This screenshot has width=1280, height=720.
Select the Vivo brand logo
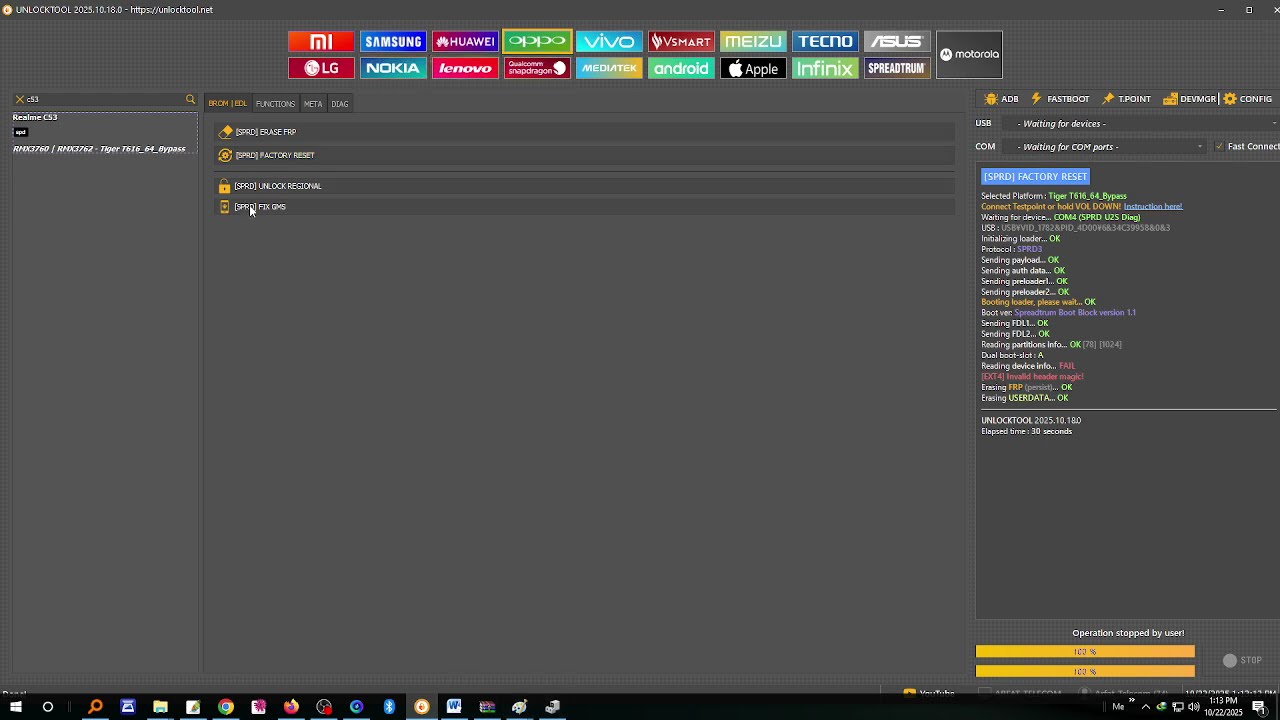609,41
